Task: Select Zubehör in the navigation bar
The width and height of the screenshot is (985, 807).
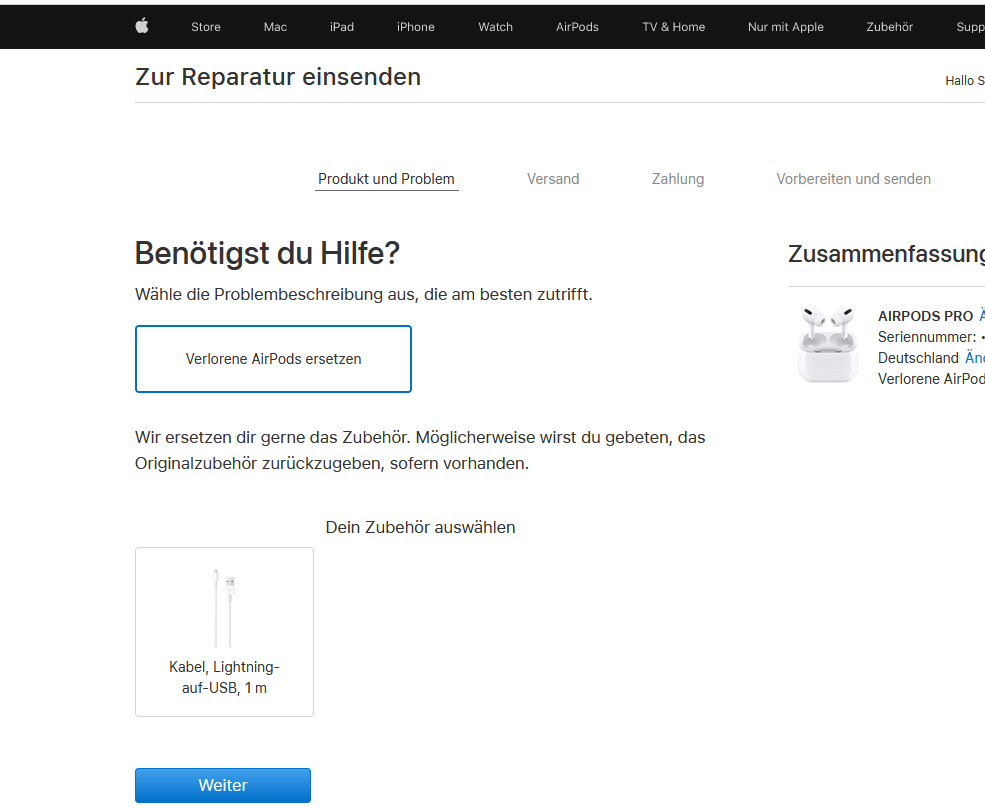Action: click(x=890, y=27)
